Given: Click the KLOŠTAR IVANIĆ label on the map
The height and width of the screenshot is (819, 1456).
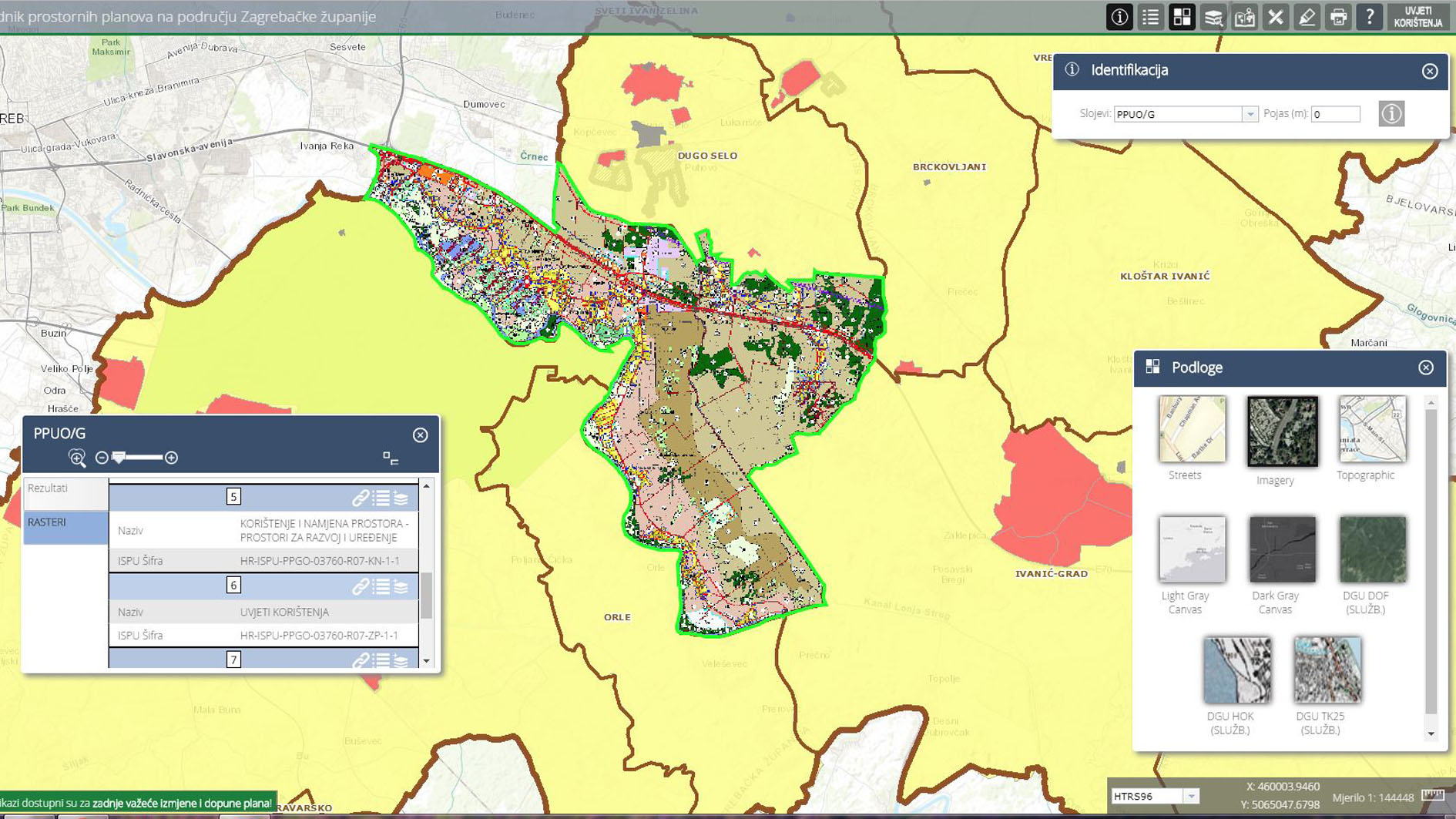Looking at the screenshot, I should [1165, 276].
